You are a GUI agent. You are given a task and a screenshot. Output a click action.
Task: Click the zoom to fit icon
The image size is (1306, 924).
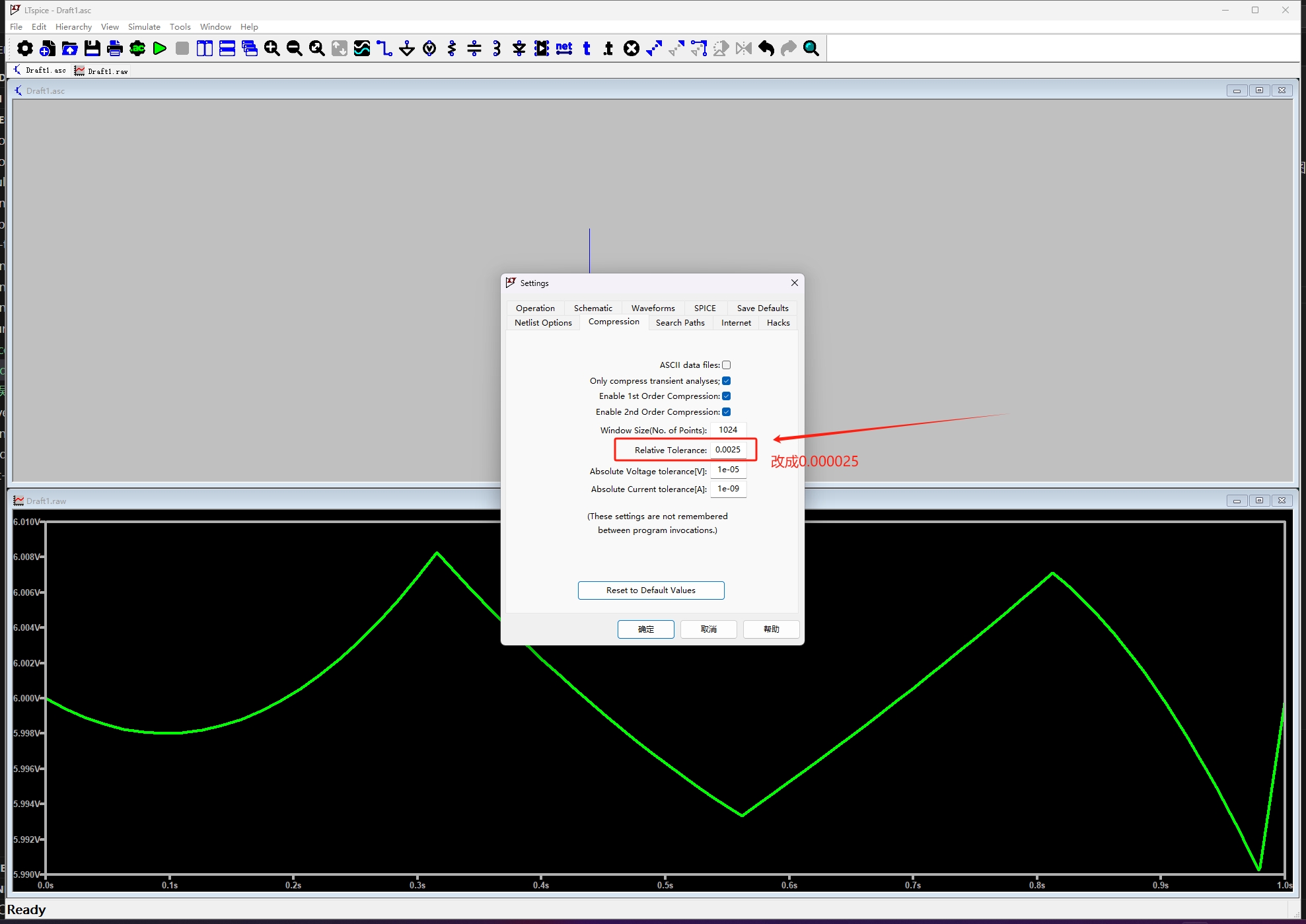[x=317, y=48]
